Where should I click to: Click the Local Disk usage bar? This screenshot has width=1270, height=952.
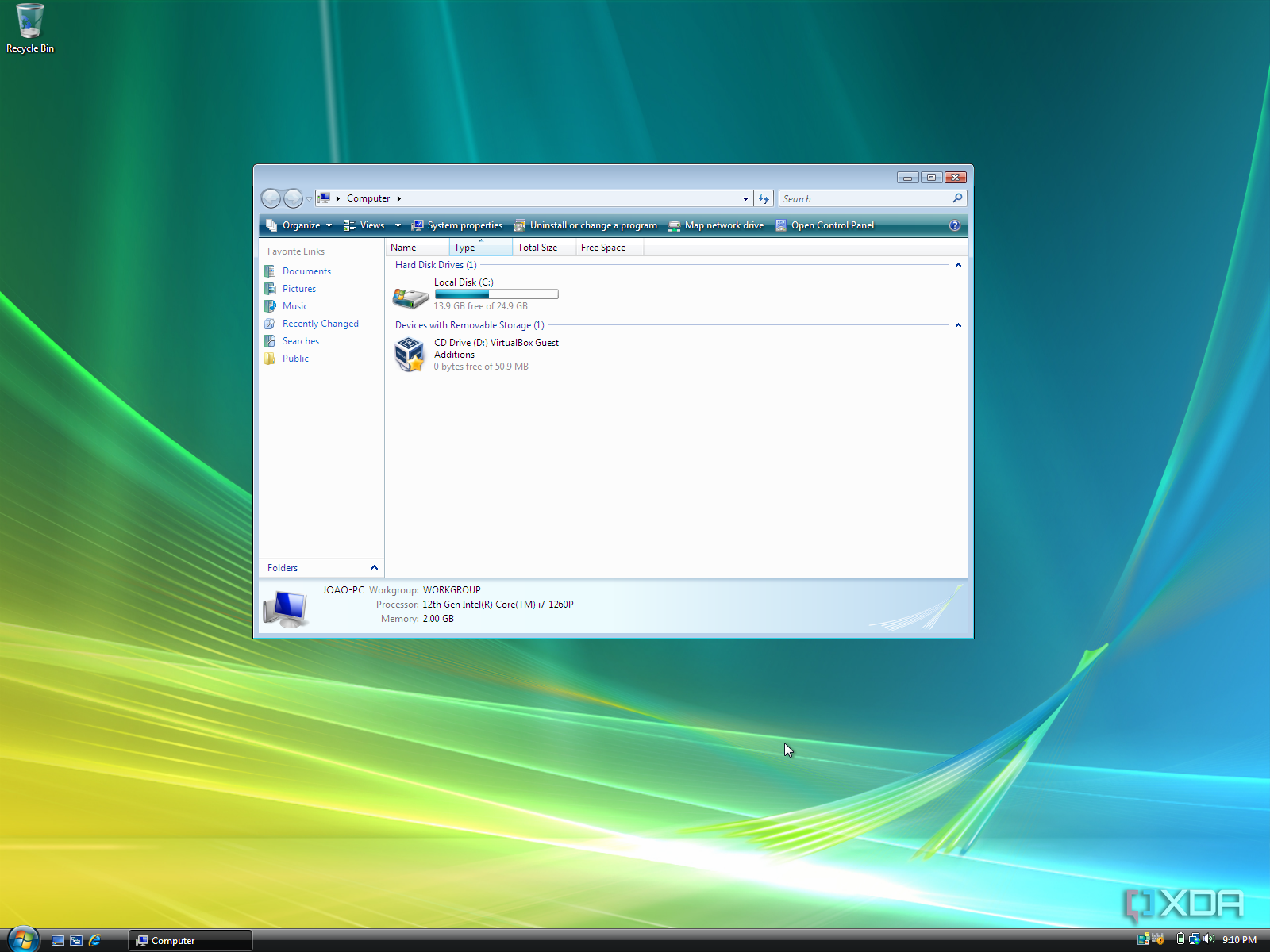[x=497, y=294]
